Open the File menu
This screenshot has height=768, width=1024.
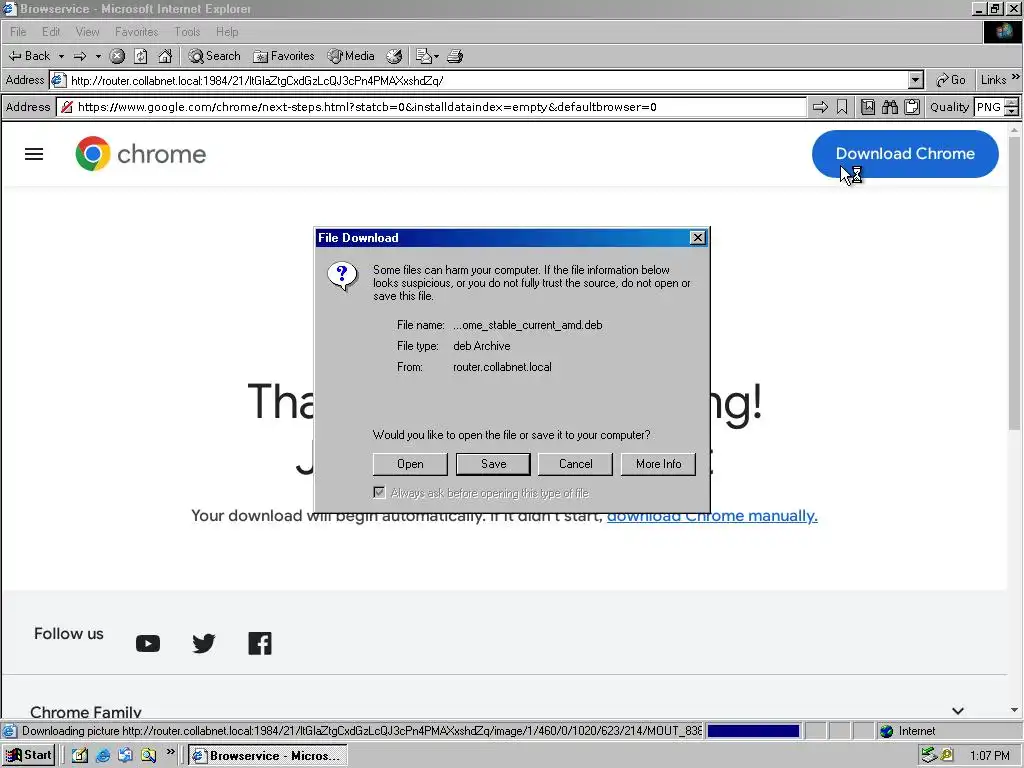[18, 32]
